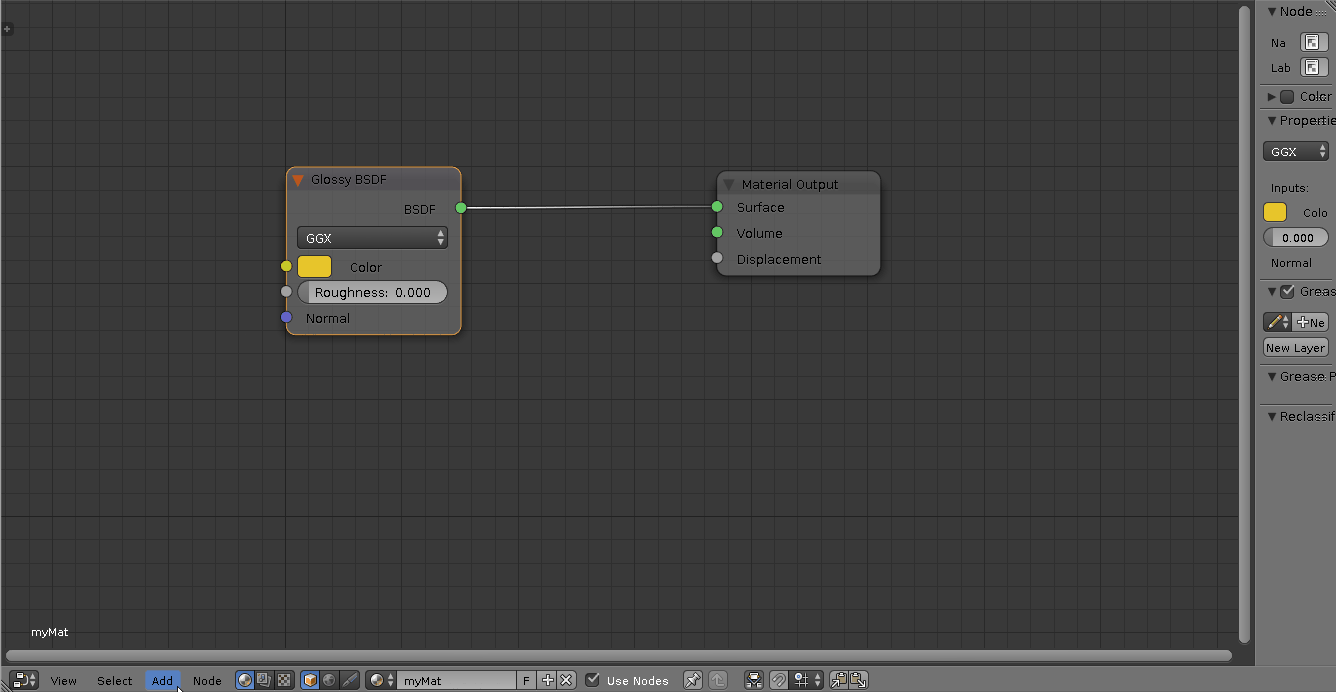Open the View menu

click(x=64, y=681)
